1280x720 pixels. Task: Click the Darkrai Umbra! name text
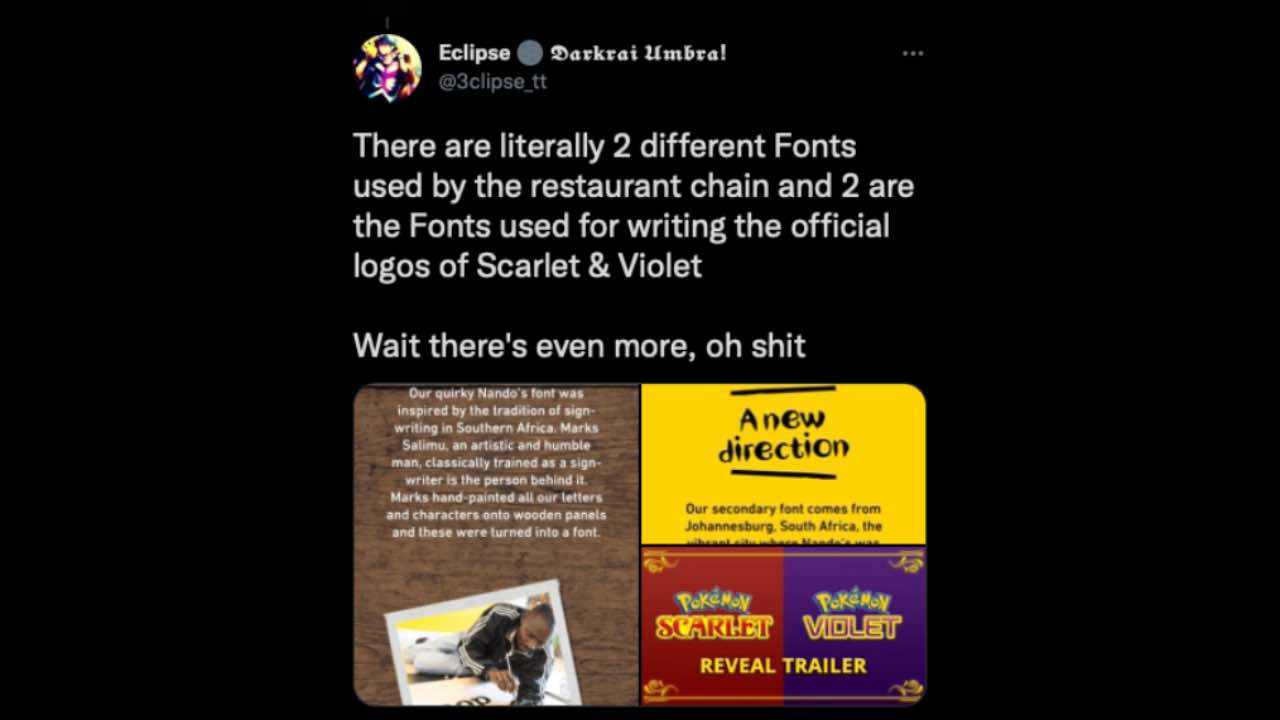[638, 53]
